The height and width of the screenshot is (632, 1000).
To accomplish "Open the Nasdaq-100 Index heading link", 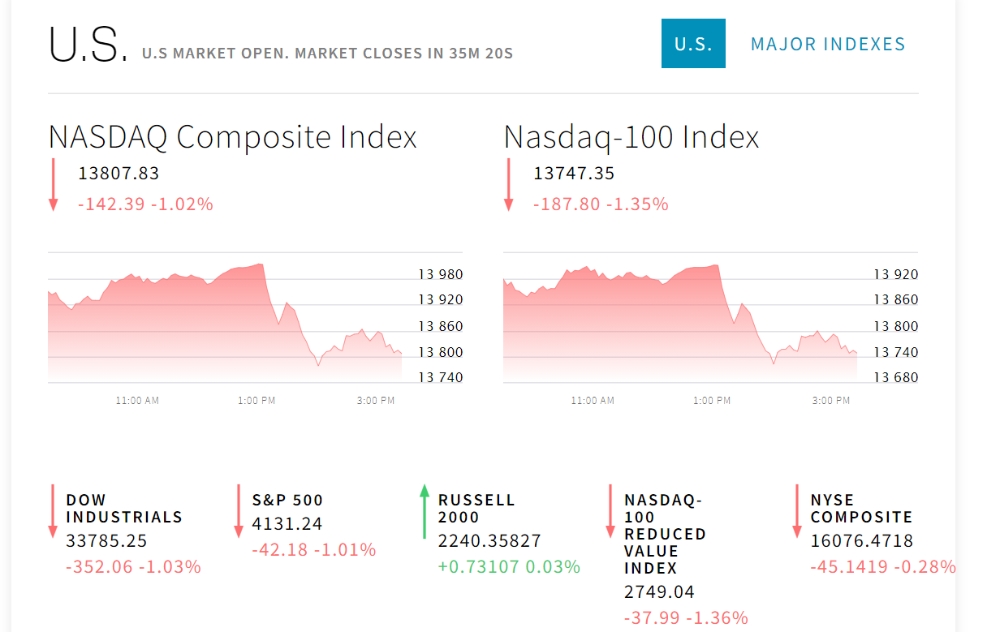I will (631, 137).
